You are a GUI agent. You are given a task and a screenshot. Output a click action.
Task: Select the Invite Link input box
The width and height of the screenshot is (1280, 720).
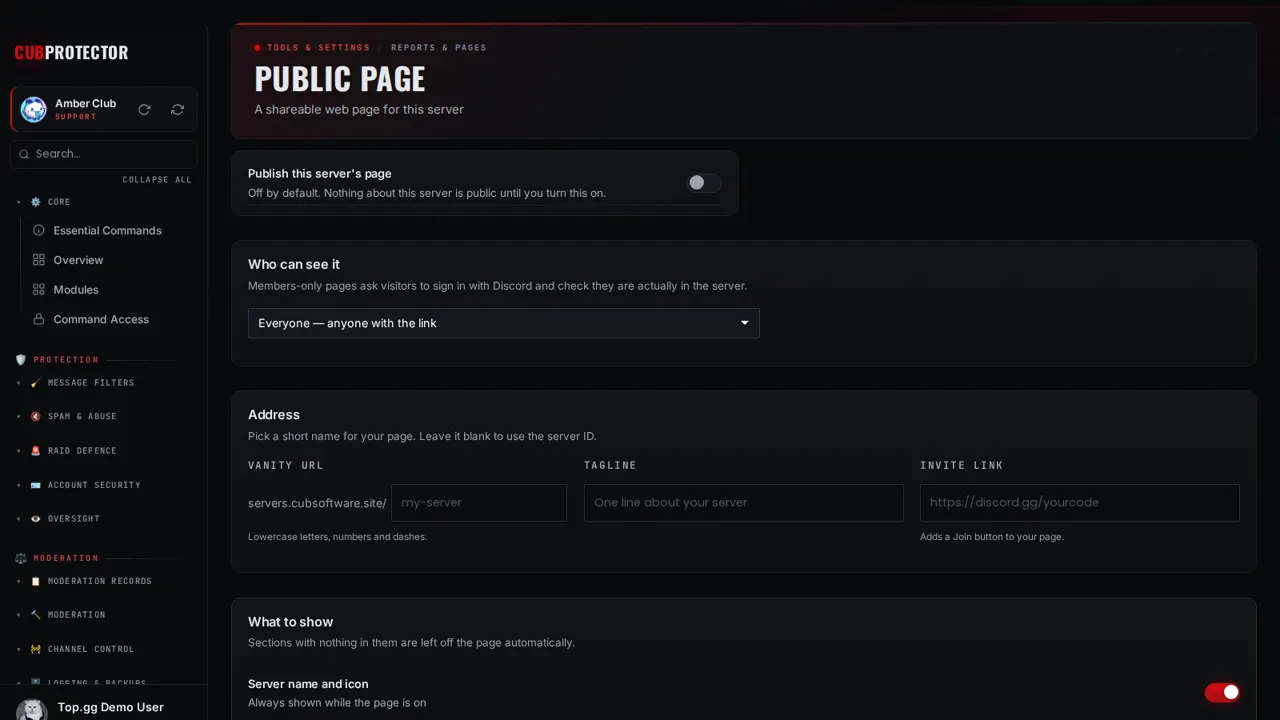[1080, 503]
